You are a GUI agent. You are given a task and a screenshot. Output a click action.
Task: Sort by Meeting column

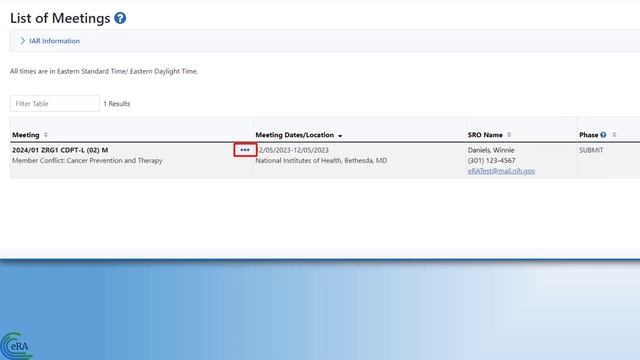coord(46,135)
